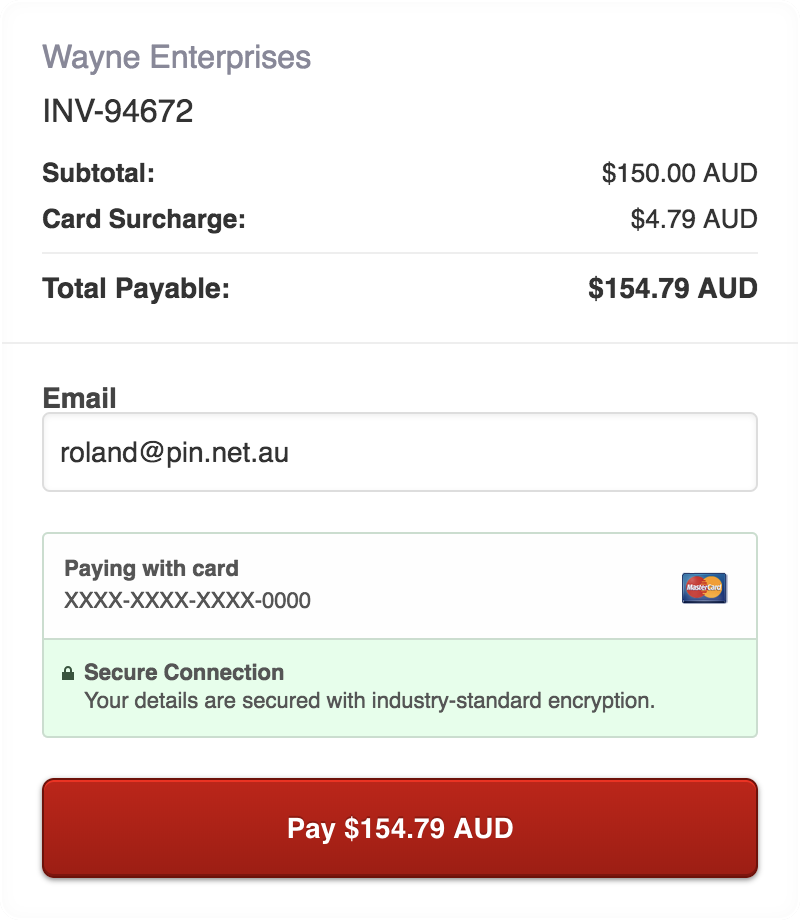800x920 pixels.
Task: Click the Secure Connection heading
Action: click(x=184, y=672)
